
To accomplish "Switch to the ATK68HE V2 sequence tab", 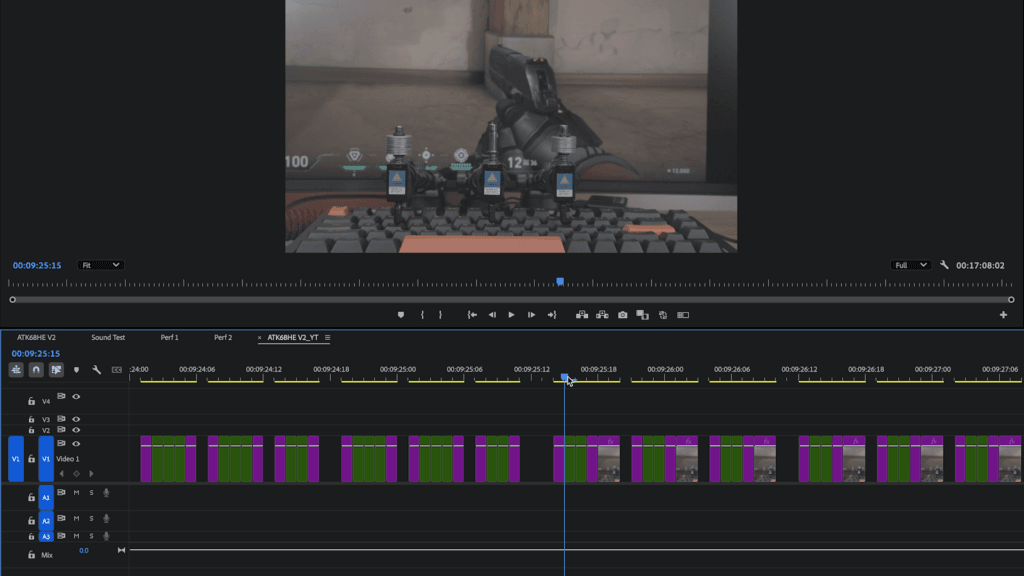I will pos(37,338).
